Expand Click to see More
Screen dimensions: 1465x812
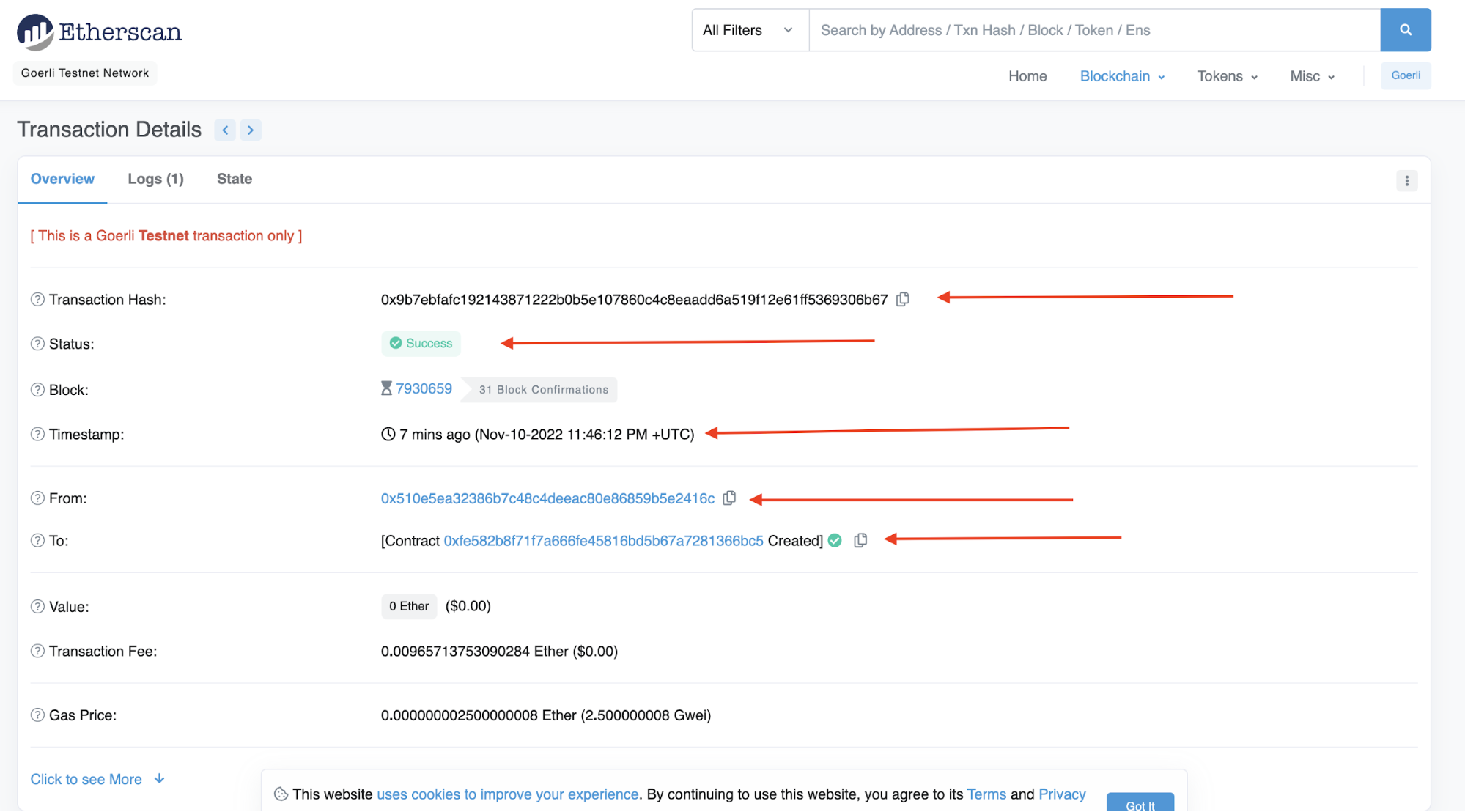(x=97, y=779)
